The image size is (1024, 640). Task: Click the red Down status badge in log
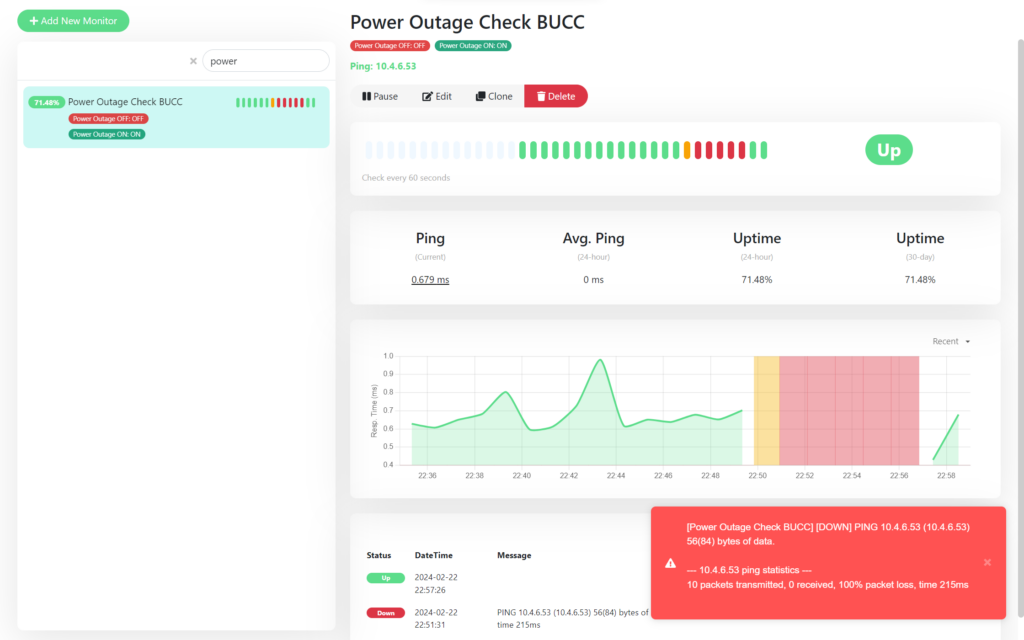pos(385,612)
